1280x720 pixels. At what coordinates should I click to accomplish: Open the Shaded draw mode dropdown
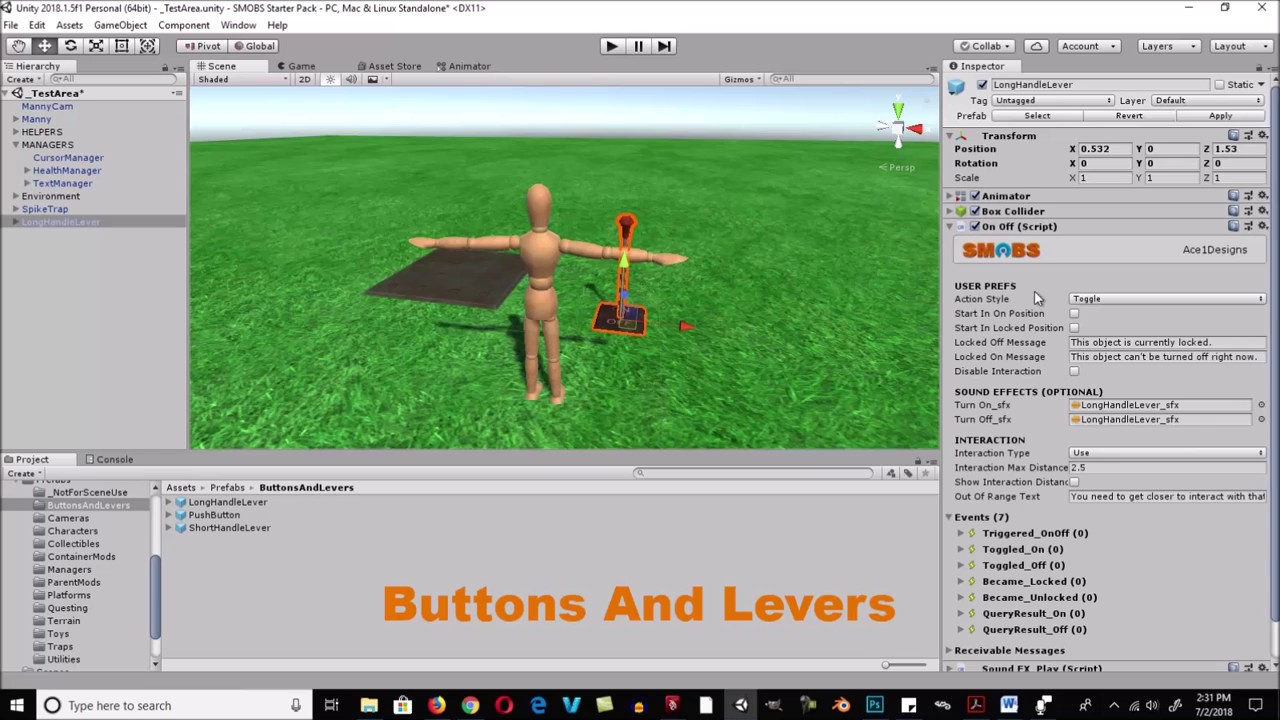tap(243, 79)
